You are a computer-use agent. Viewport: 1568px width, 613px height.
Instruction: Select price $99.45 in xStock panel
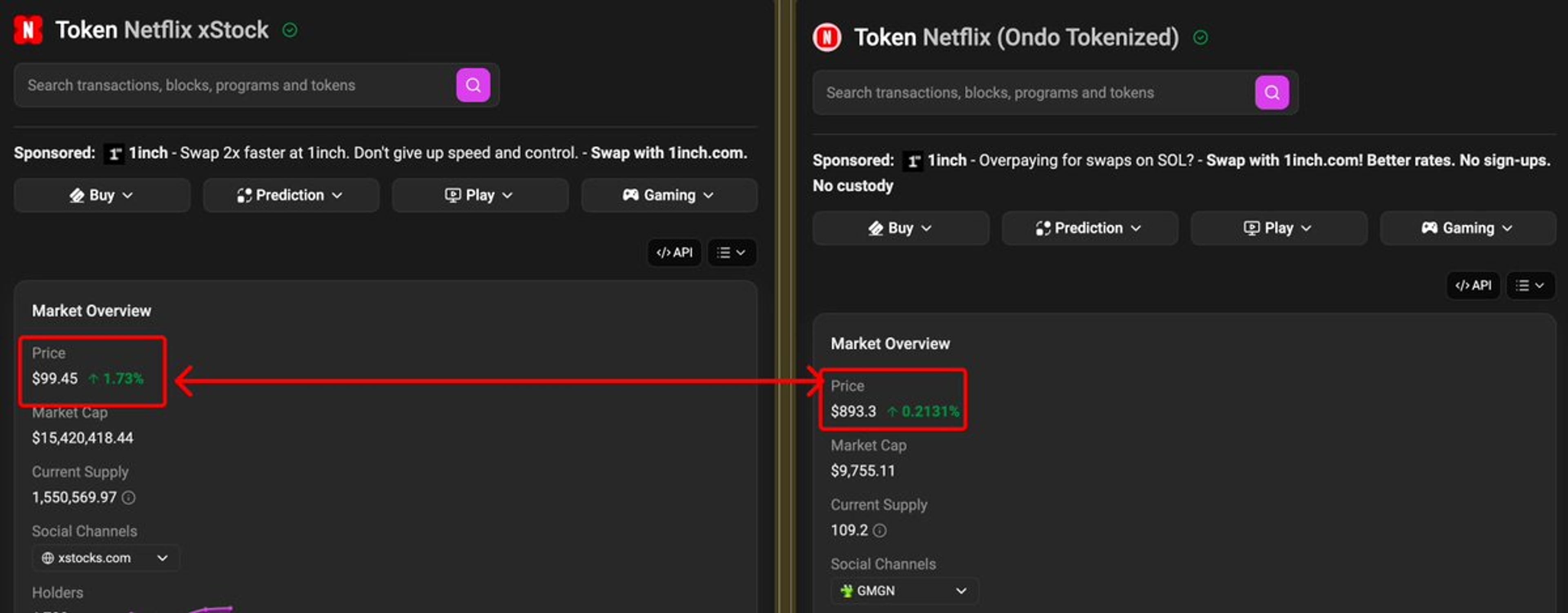coord(55,378)
